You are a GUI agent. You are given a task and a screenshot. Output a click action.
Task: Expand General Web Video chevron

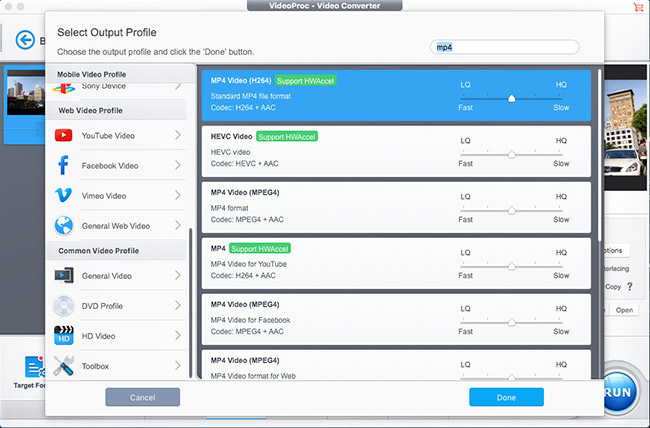178,225
